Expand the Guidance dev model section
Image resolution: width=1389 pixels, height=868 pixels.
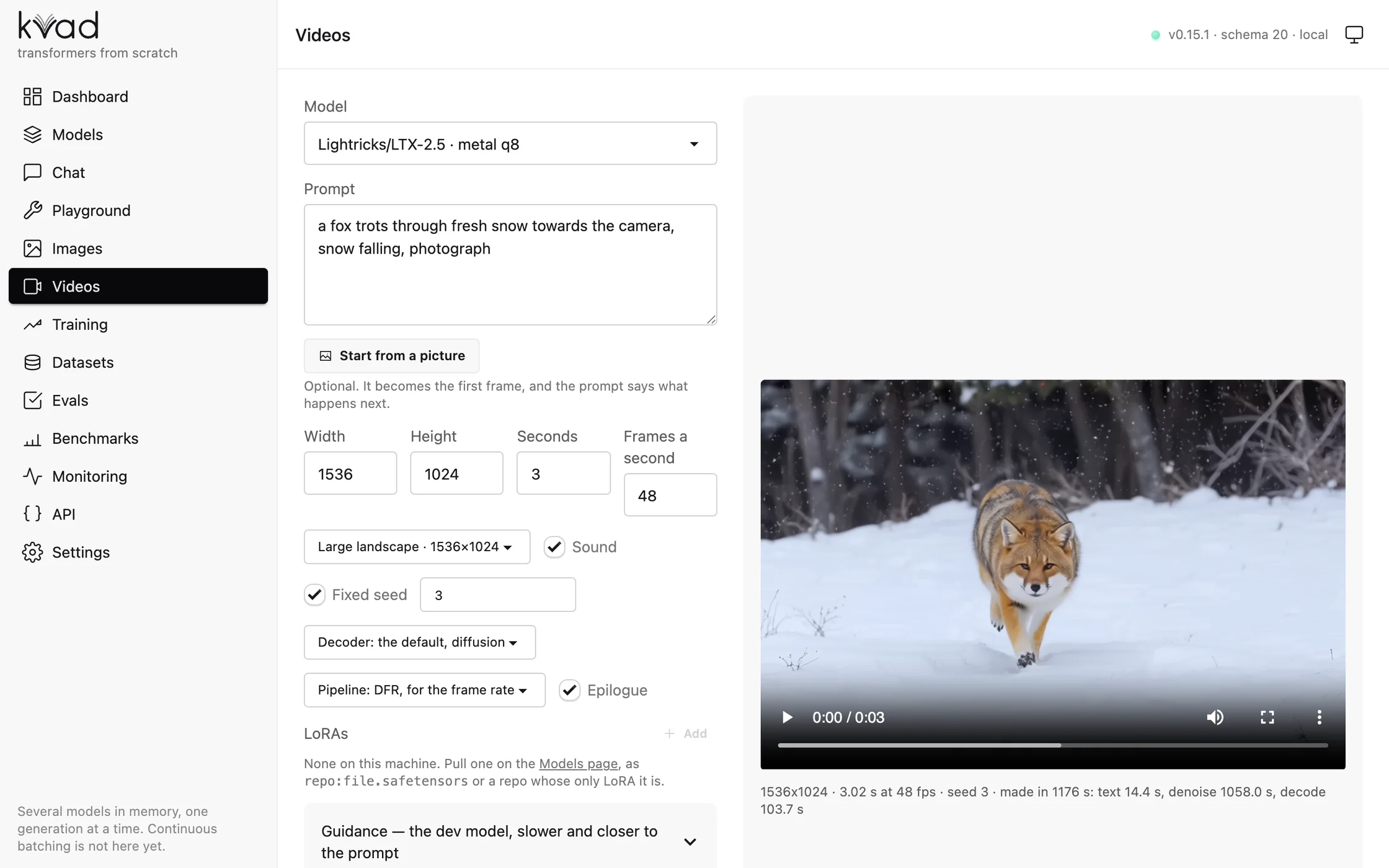510,841
